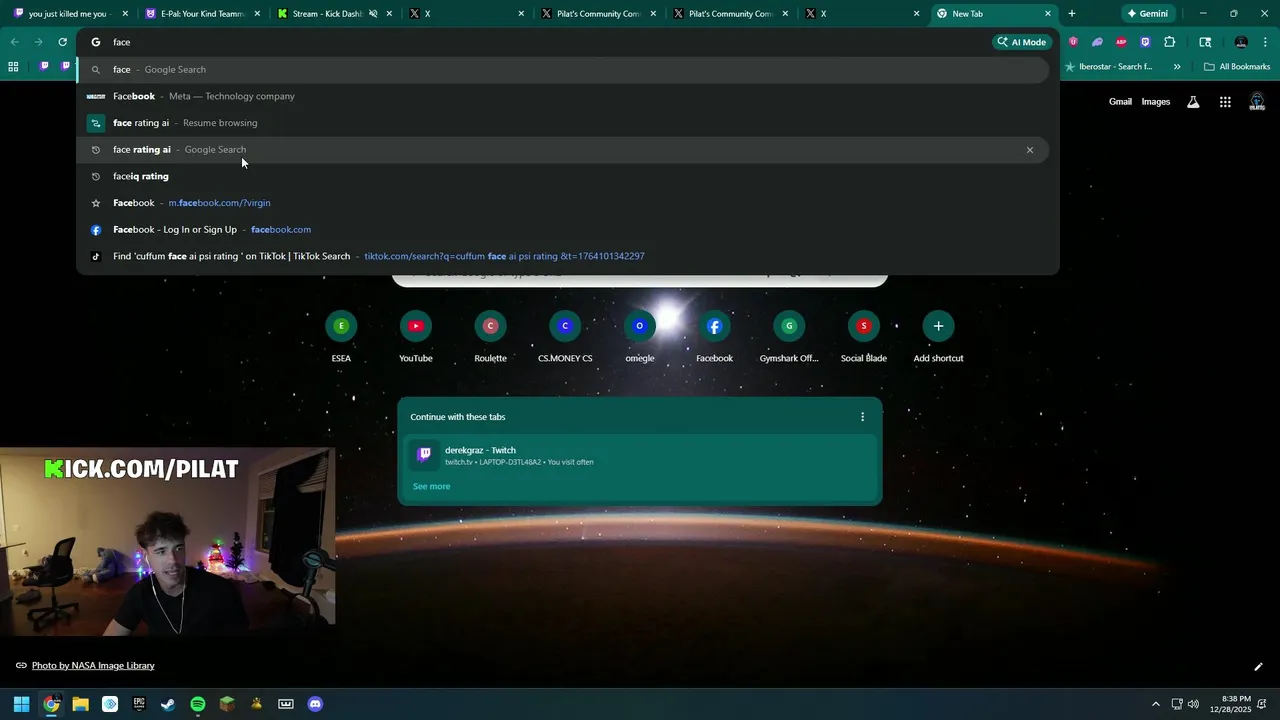Show hidden system tray icons
The width and height of the screenshot is (1280, 720).
pyautogui.click(x=1156, y=704)
